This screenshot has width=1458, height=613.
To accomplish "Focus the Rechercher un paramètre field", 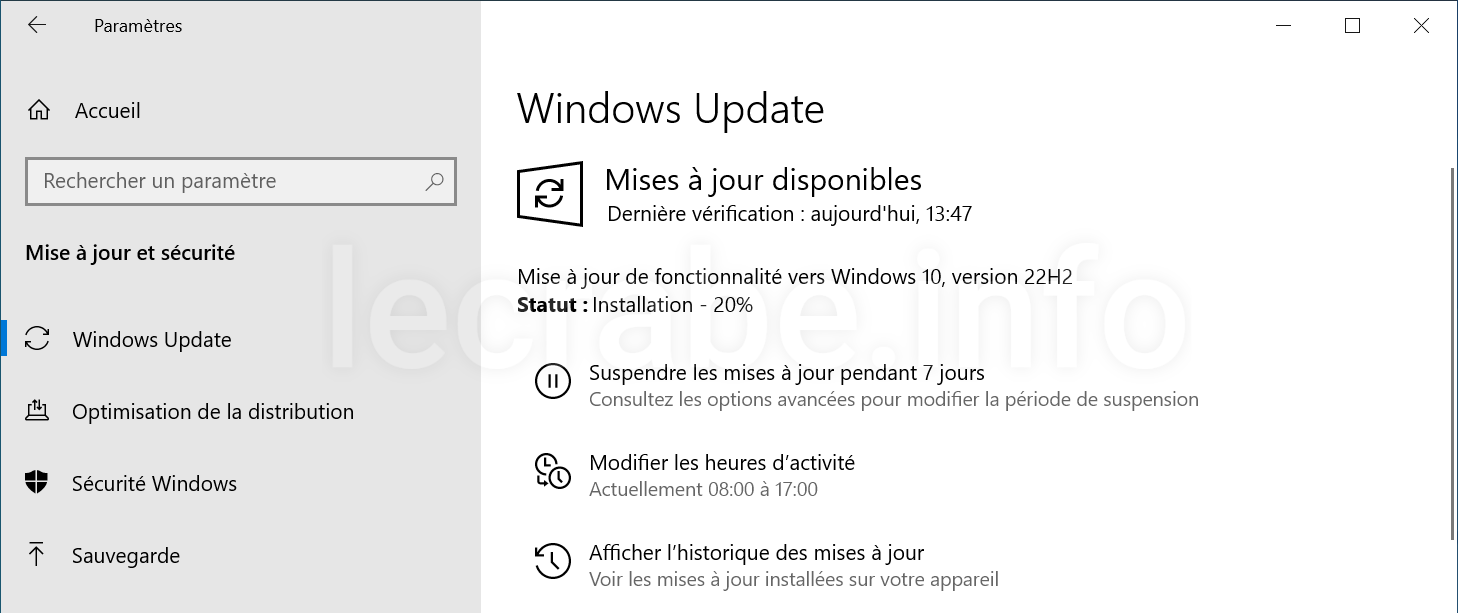I will pyautogui.click(x=241, y=181).
